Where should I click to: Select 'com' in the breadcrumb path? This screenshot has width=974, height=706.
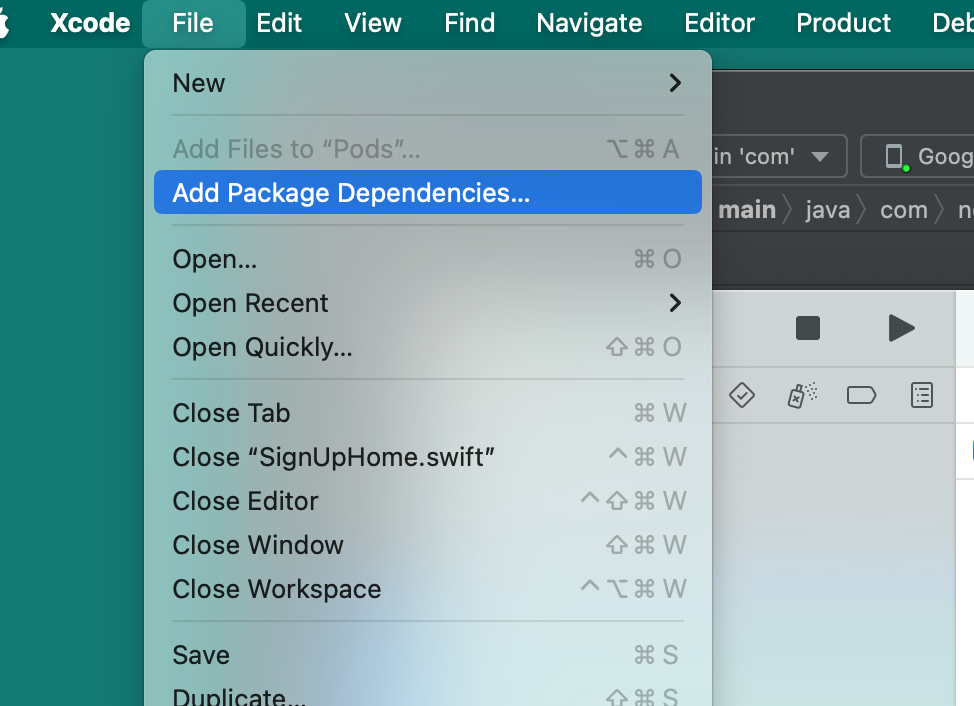pos(904,210)
